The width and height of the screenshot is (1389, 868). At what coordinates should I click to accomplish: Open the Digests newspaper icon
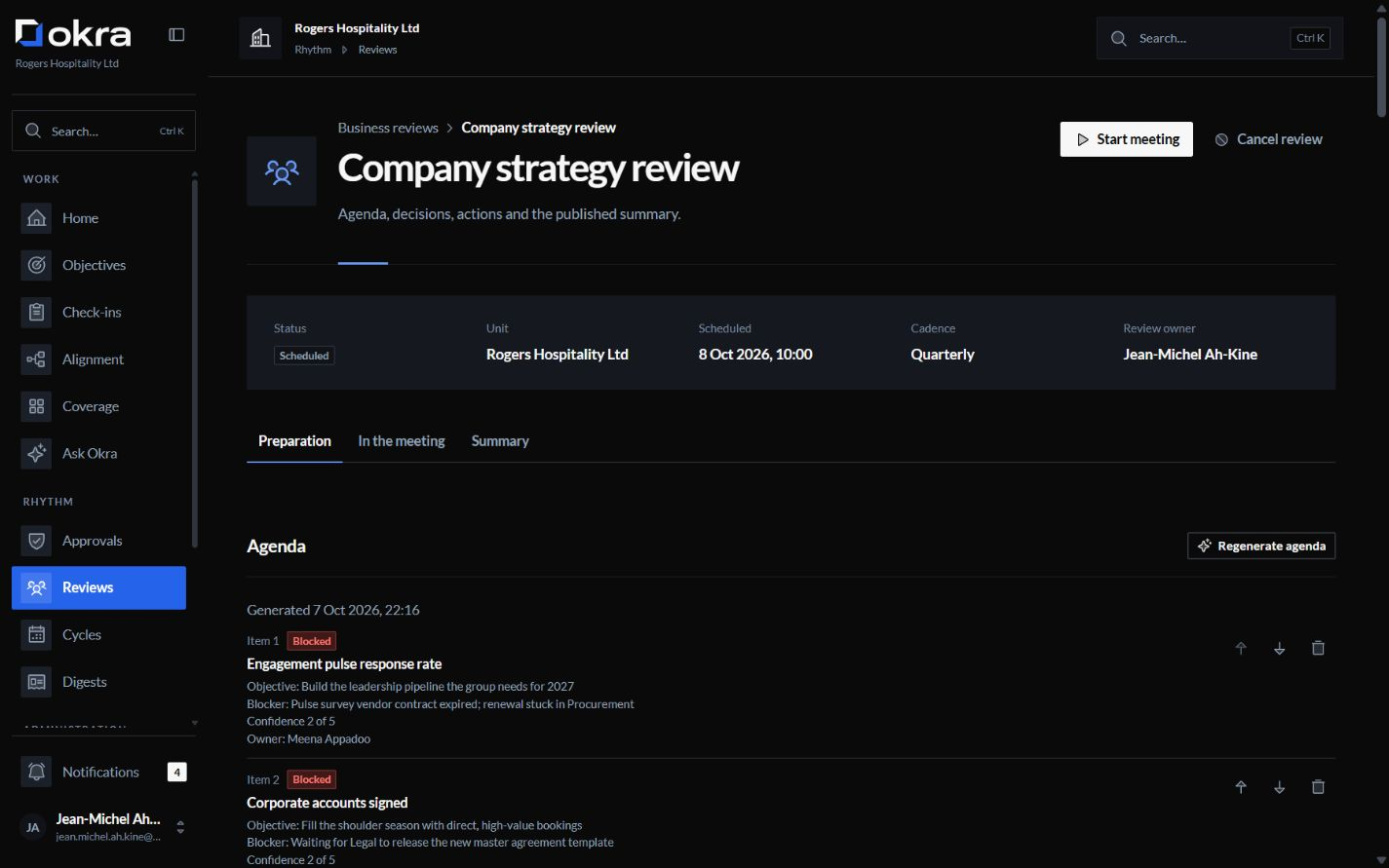click(x=36, y=682)
